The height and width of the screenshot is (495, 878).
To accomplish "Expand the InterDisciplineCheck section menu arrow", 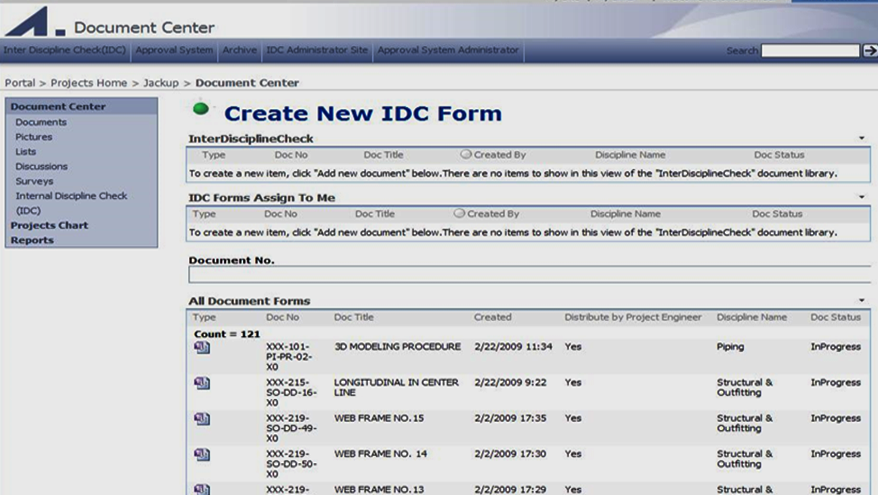I will pos(862,138).
